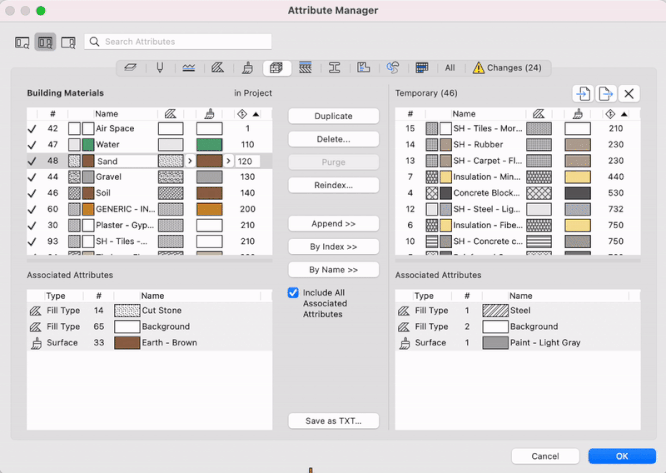Open the MEP Systems attribute tab

tap(393, 68)
